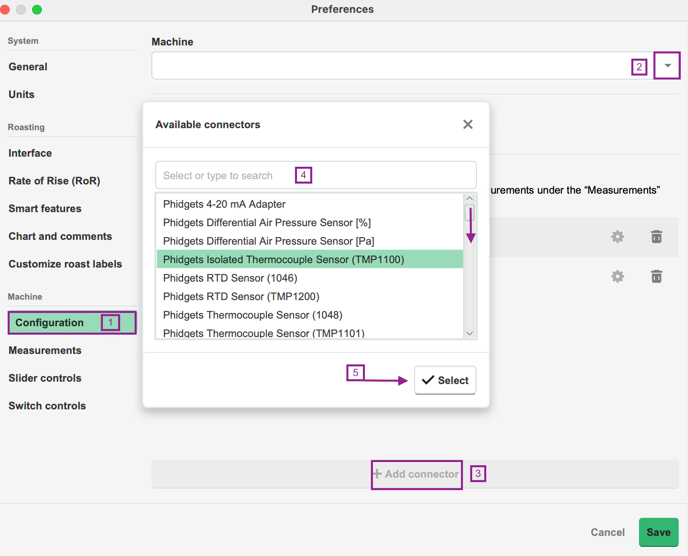Open the Machine dropdown arrow
The width and height of the screenshot is (688, 556).
(x=667, y=66)
